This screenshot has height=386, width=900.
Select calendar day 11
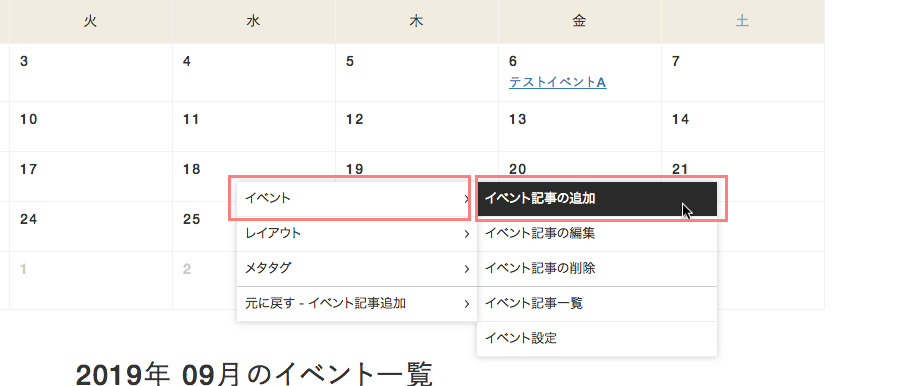point(191,119)
